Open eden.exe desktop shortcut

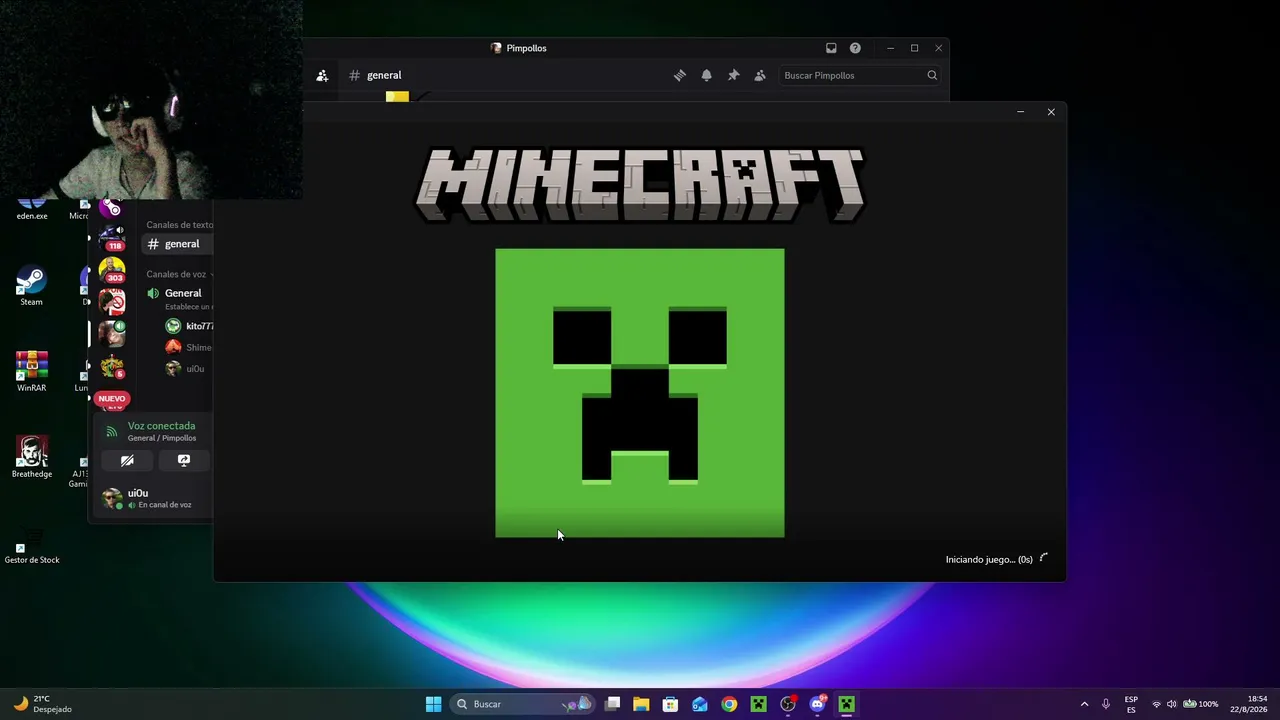(x=32, y=210)
